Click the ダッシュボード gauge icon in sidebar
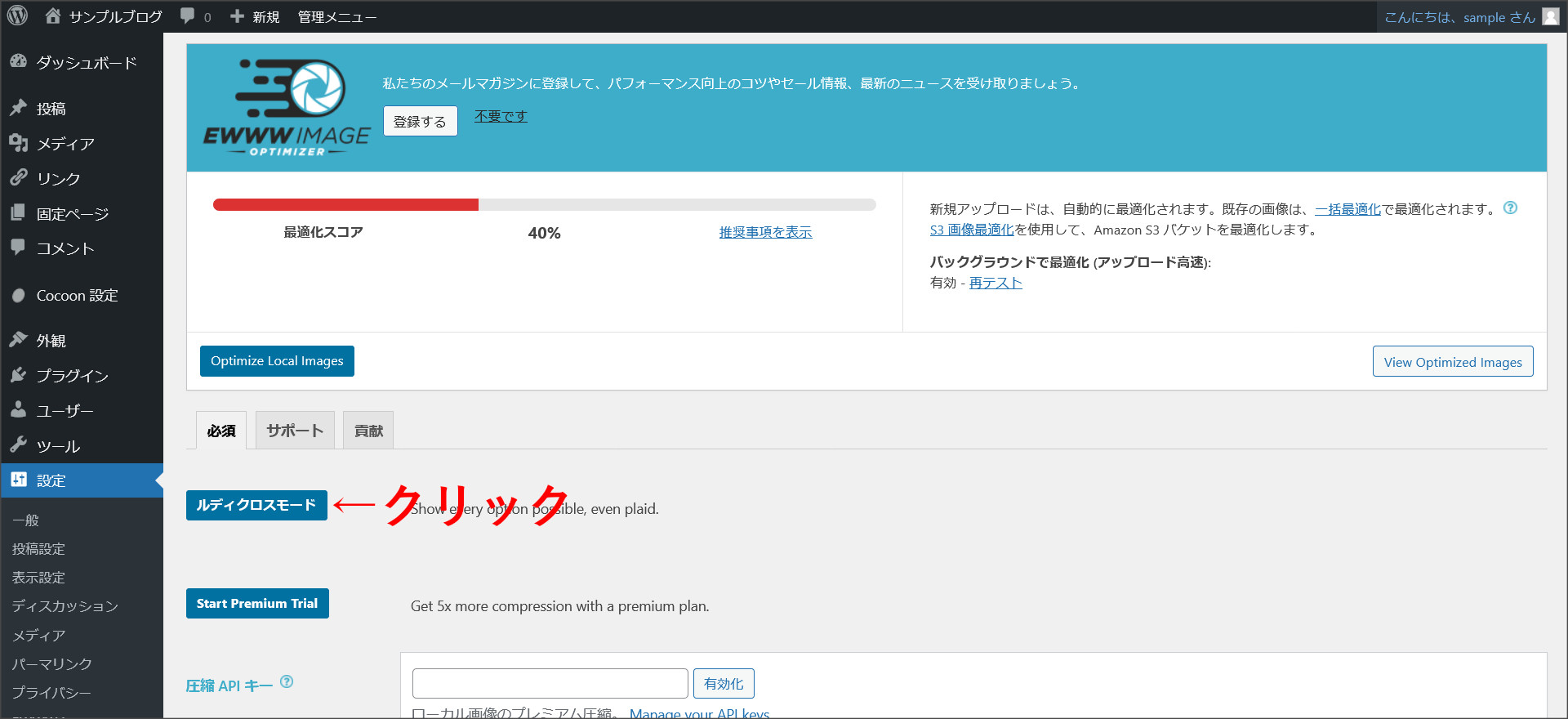The image size is (1568, 719). point(19,62)
